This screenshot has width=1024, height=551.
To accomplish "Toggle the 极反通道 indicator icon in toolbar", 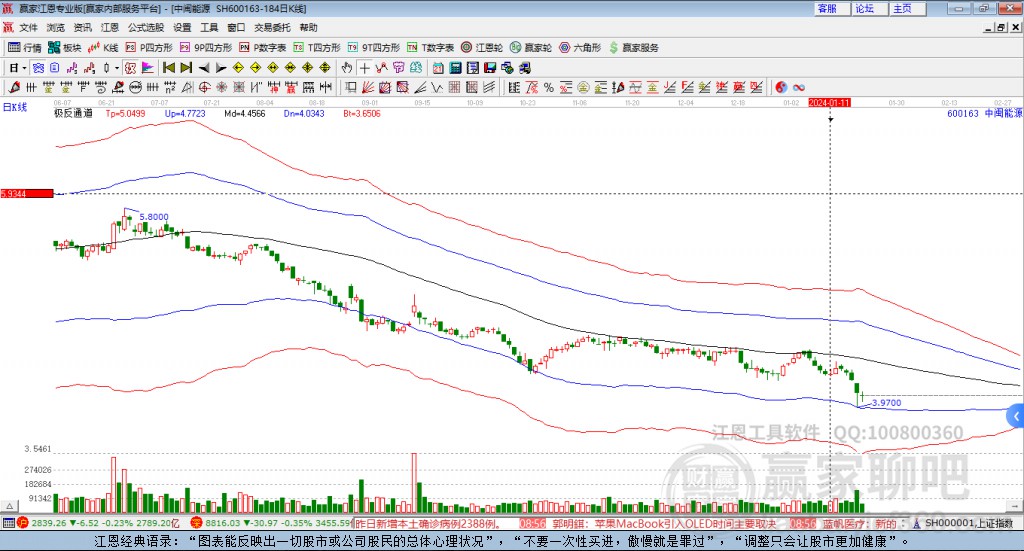I will [x=38, y=68].
